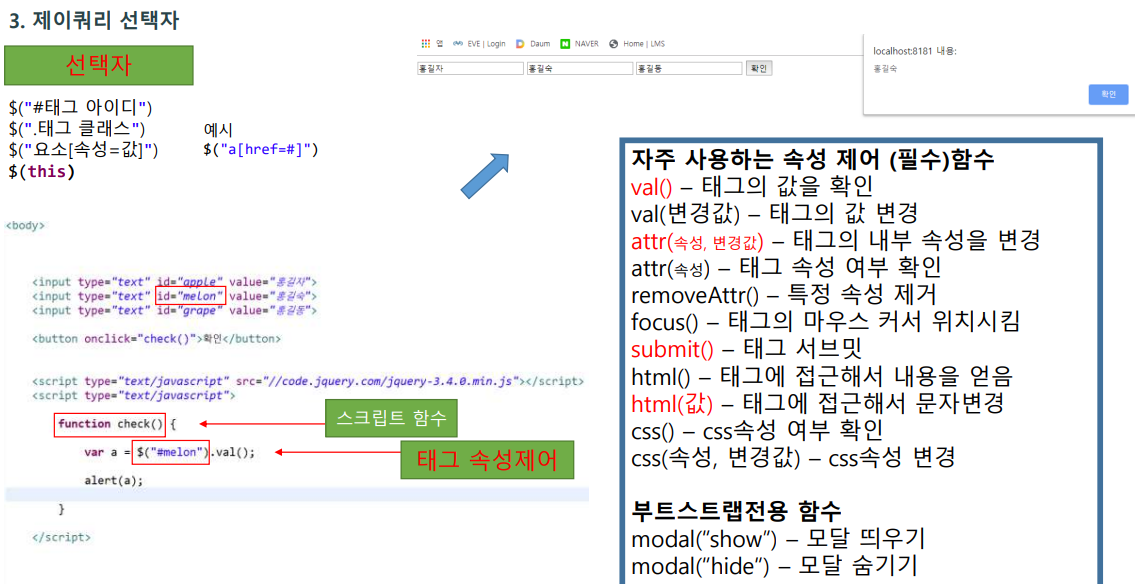Click the 홍길자 input field
Screen dimensions: 1140x584
tap(470, 69)
